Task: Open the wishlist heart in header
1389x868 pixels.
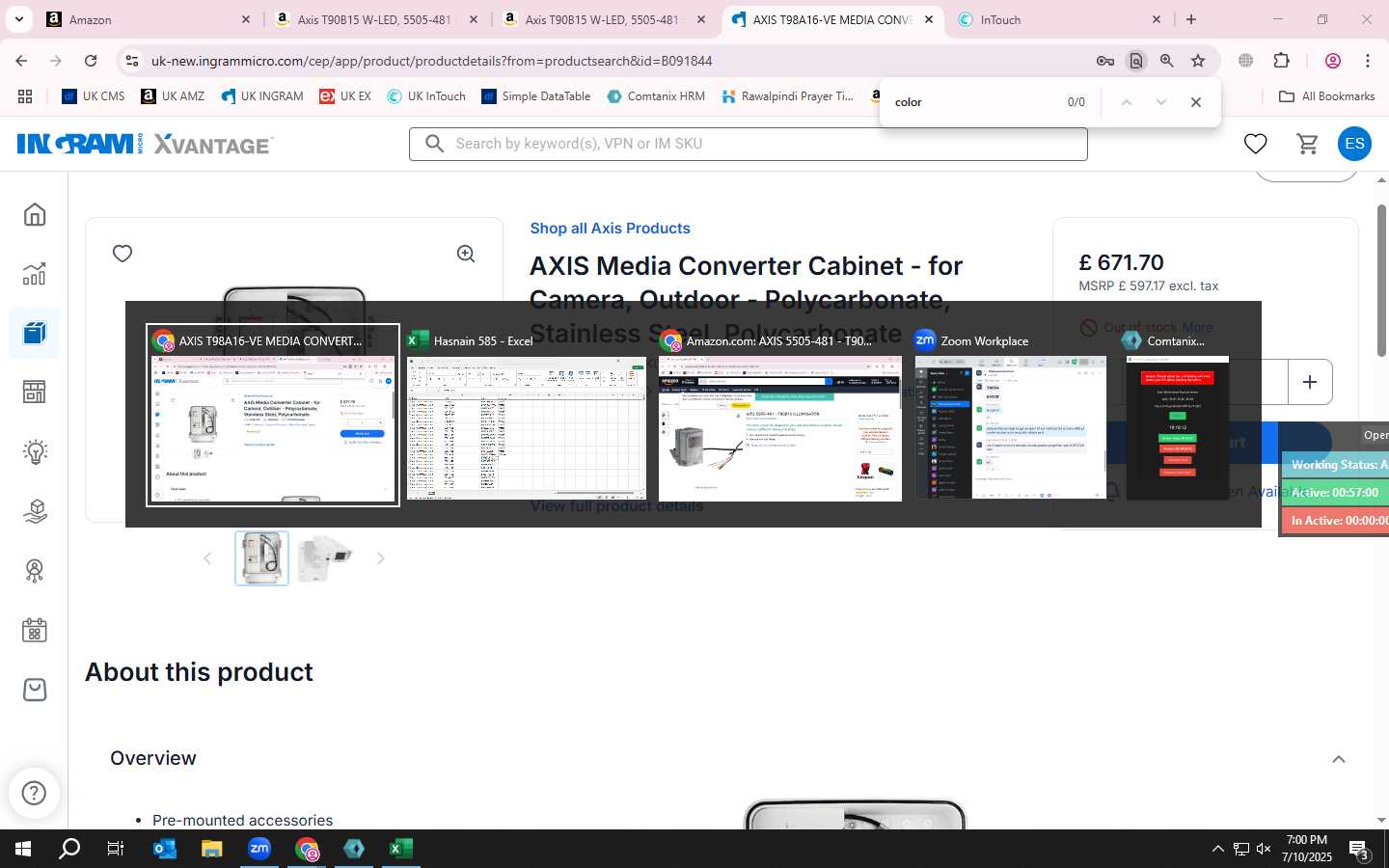Action: pos(1255,144)
